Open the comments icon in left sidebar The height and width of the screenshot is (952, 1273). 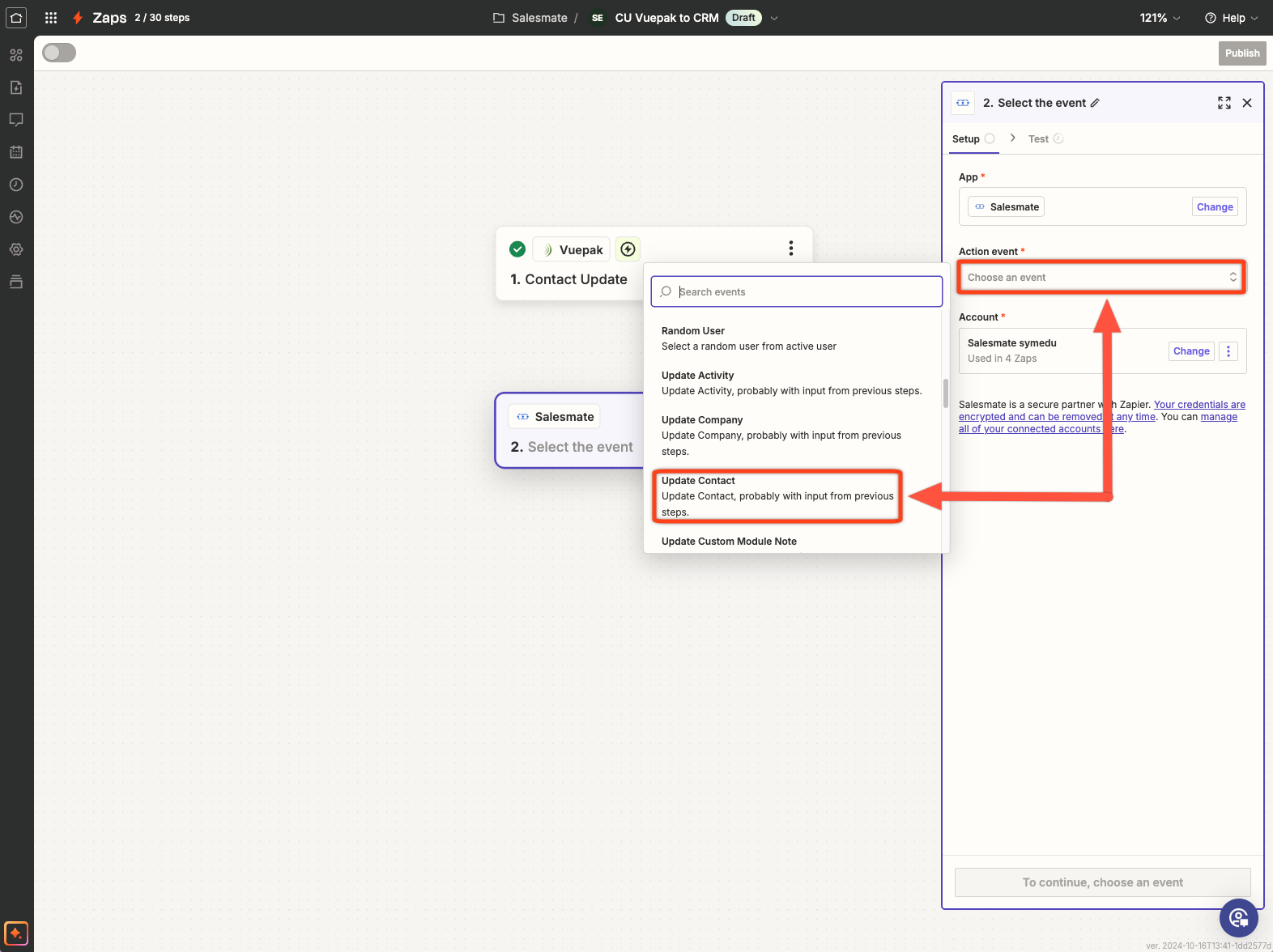[16, 120]
